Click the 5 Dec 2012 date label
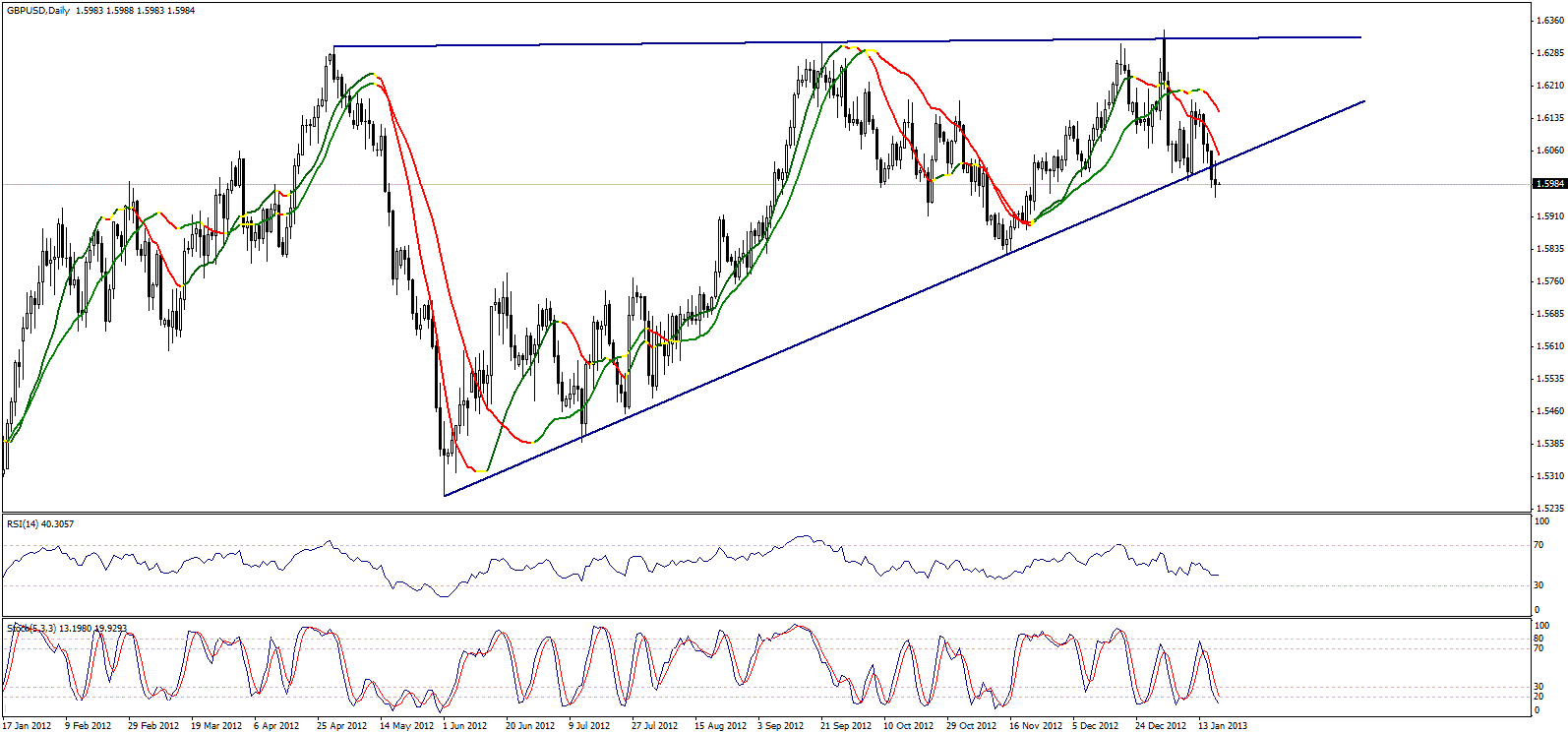This screenshot has width=1568, height=733. (x=1096, y=726)
